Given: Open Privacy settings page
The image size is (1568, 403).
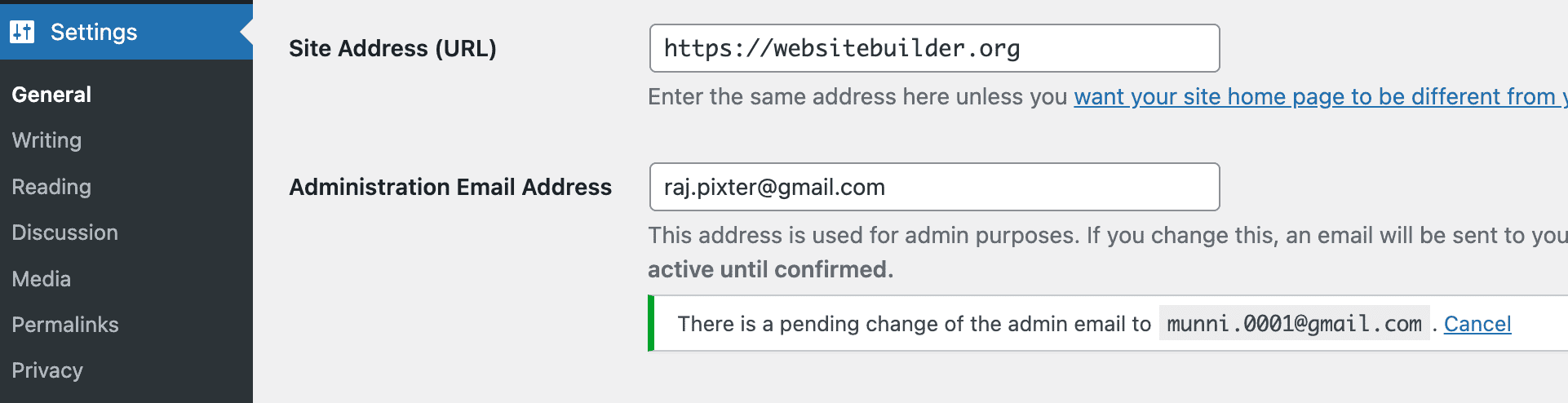Looking at the screenshot, I should pos(47,370).
